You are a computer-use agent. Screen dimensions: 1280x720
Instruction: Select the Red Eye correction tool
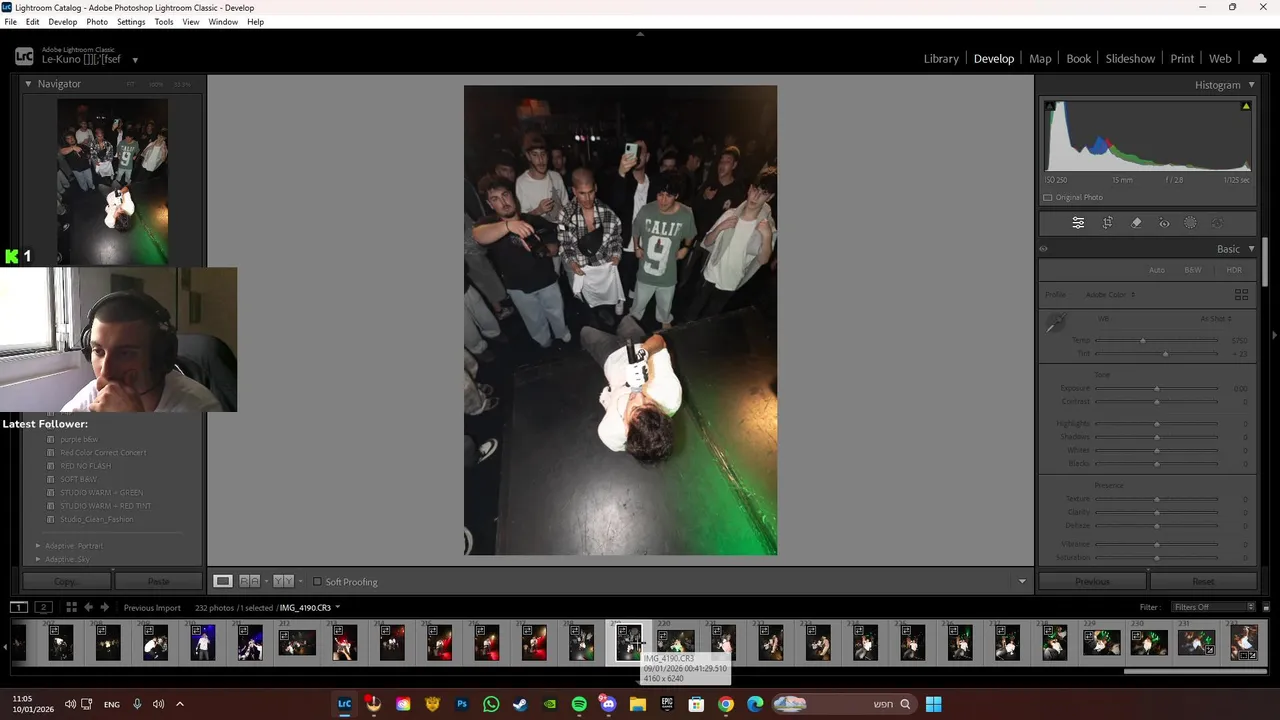tap(1164, 223)
